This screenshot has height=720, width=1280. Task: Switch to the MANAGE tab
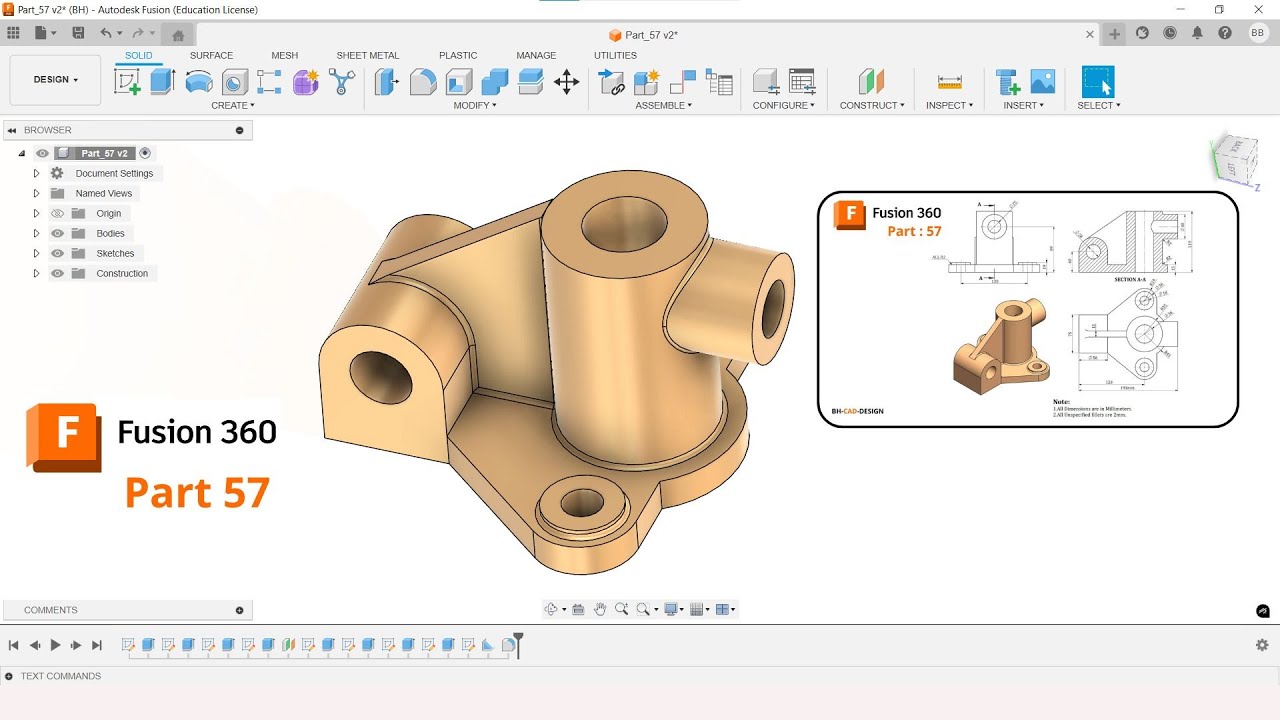coord(536,56)
